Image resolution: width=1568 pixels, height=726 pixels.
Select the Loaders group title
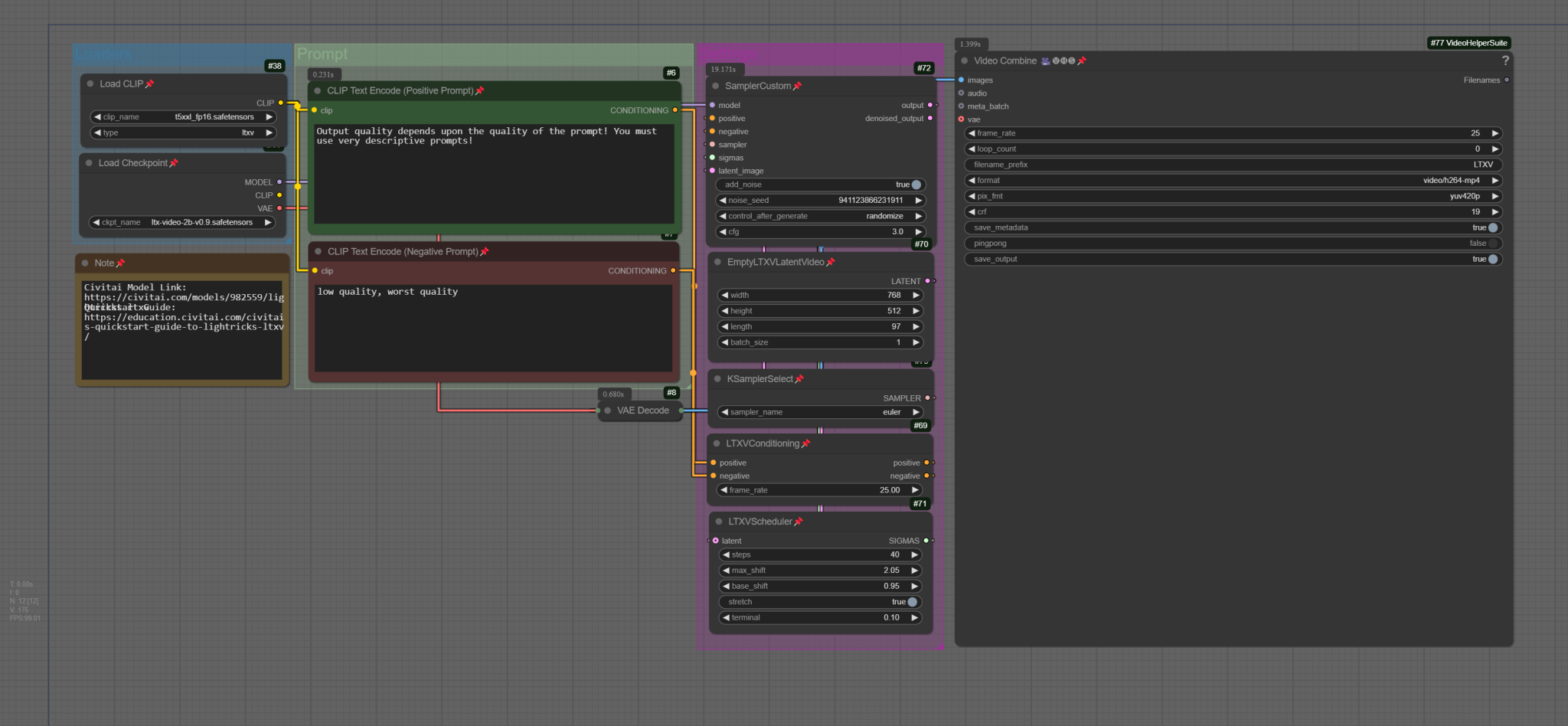[x=103, y=54]
